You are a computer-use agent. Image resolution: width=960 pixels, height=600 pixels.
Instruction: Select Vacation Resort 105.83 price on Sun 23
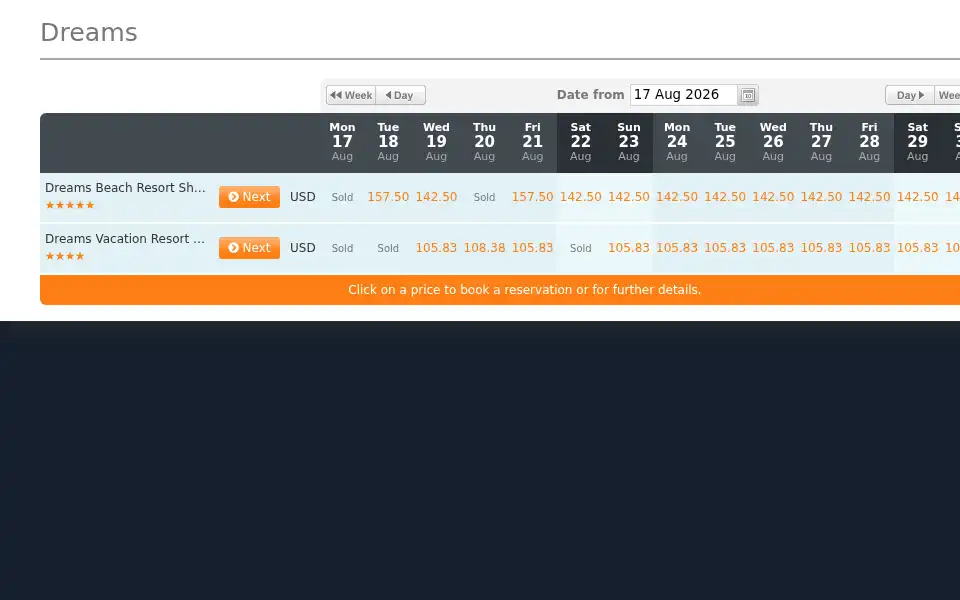[x=629, y=247]
